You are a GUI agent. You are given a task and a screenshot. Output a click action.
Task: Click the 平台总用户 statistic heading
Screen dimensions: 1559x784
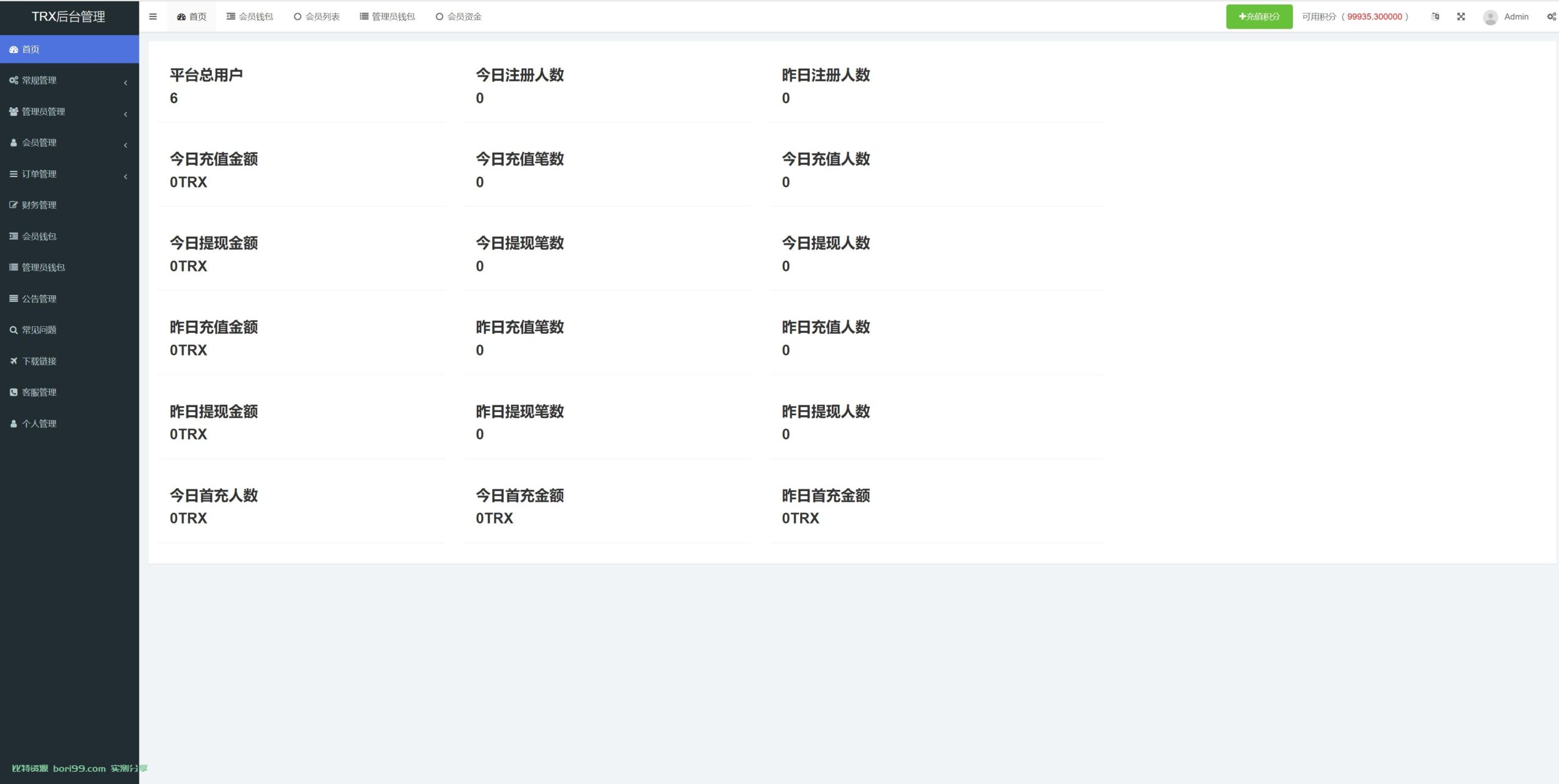point(206,75)
